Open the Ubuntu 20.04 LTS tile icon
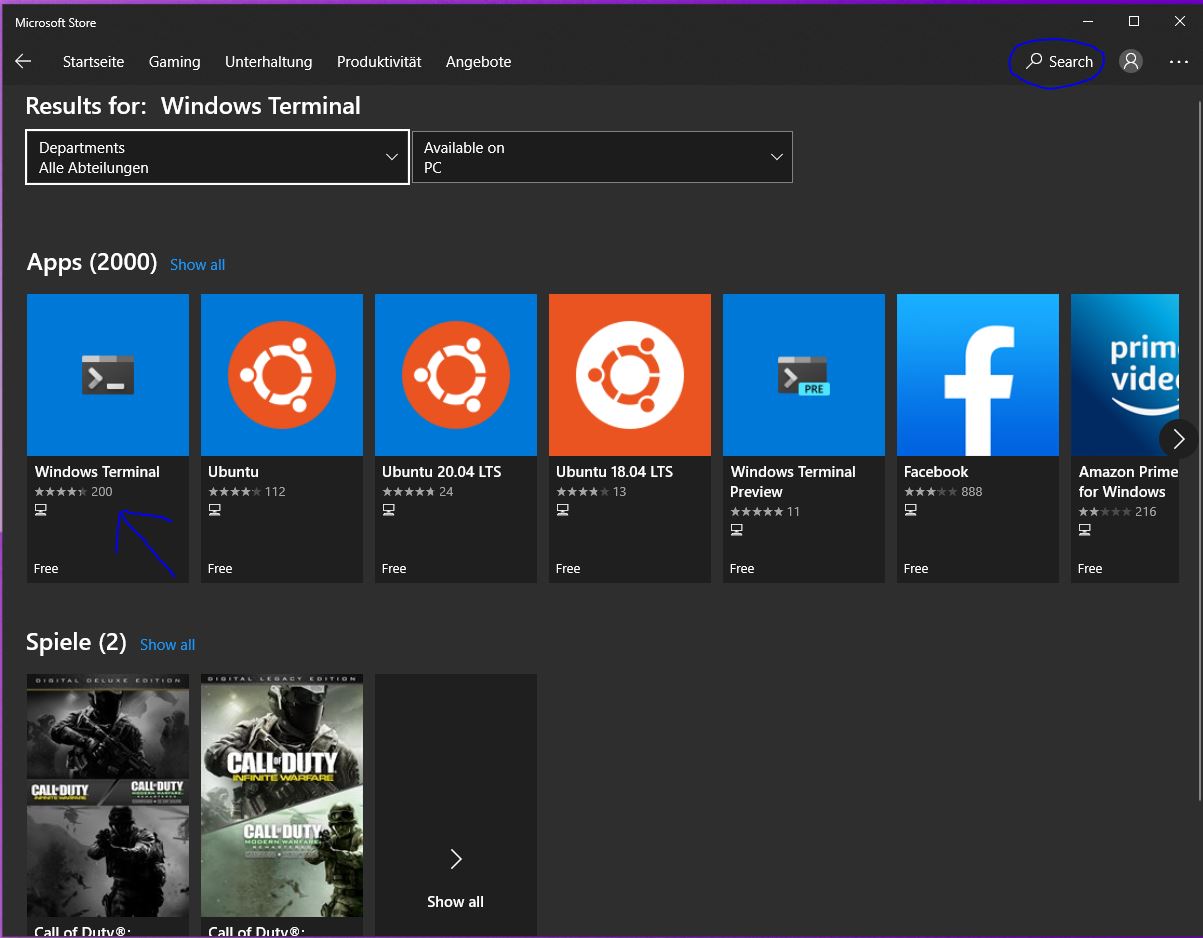Image resolution: width=1203 pixels, height=938 pixels. (x=456, y=375)
